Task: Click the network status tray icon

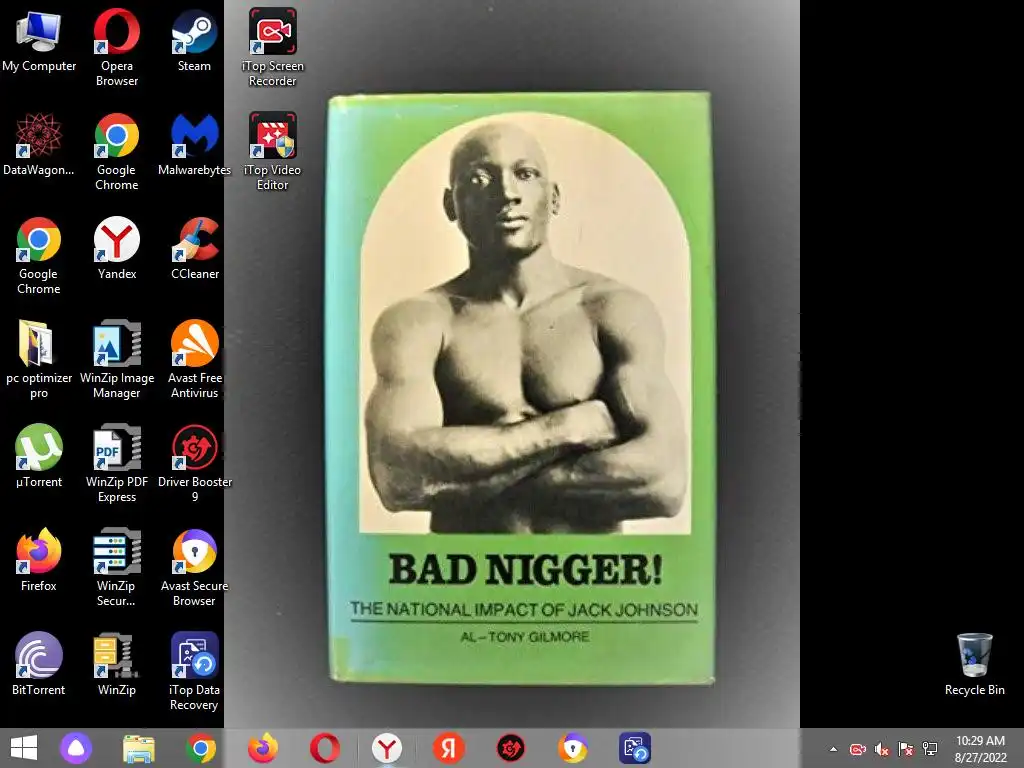Action: click(930, 749)
